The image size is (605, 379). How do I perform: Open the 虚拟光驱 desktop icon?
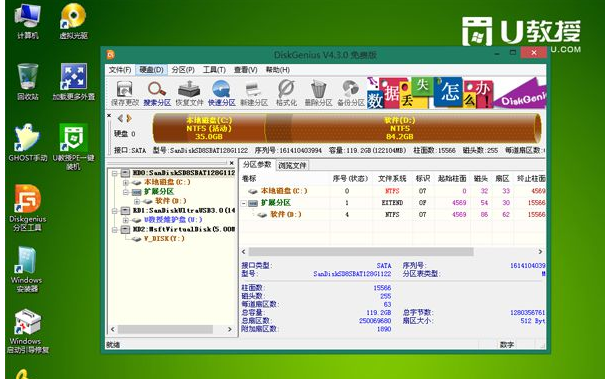pos(73,22)
